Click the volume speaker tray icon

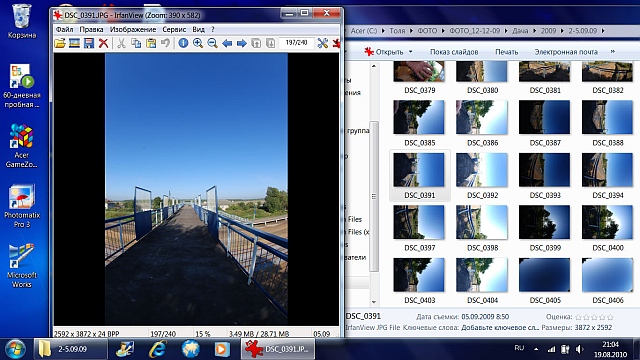tap(580, 349)
